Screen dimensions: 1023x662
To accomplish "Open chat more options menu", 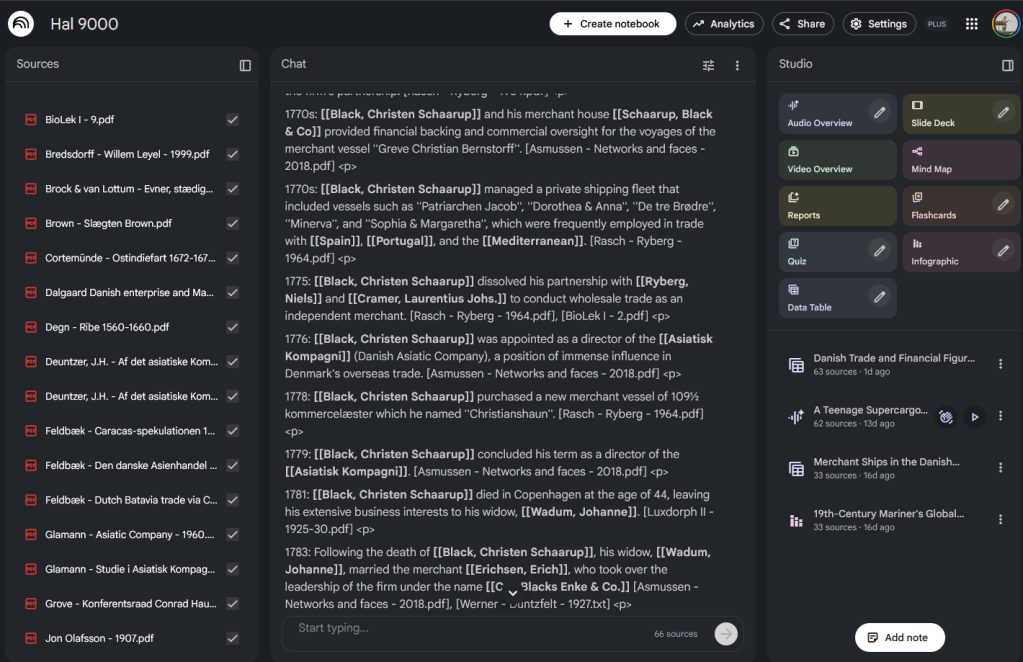I will coord(737,65).
